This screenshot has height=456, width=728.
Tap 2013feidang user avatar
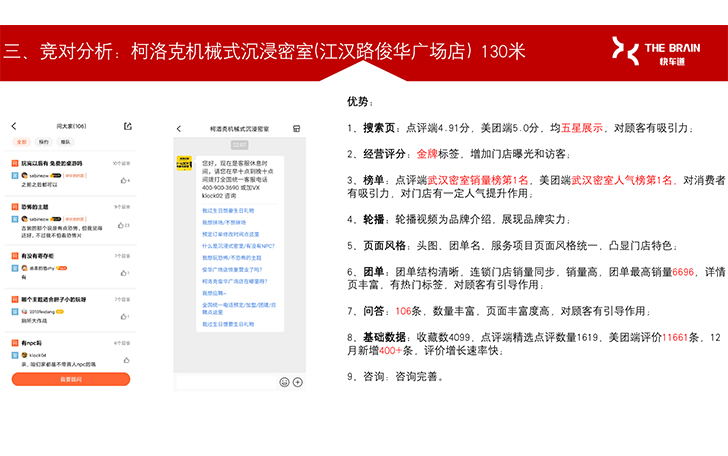tap(25, 312)
